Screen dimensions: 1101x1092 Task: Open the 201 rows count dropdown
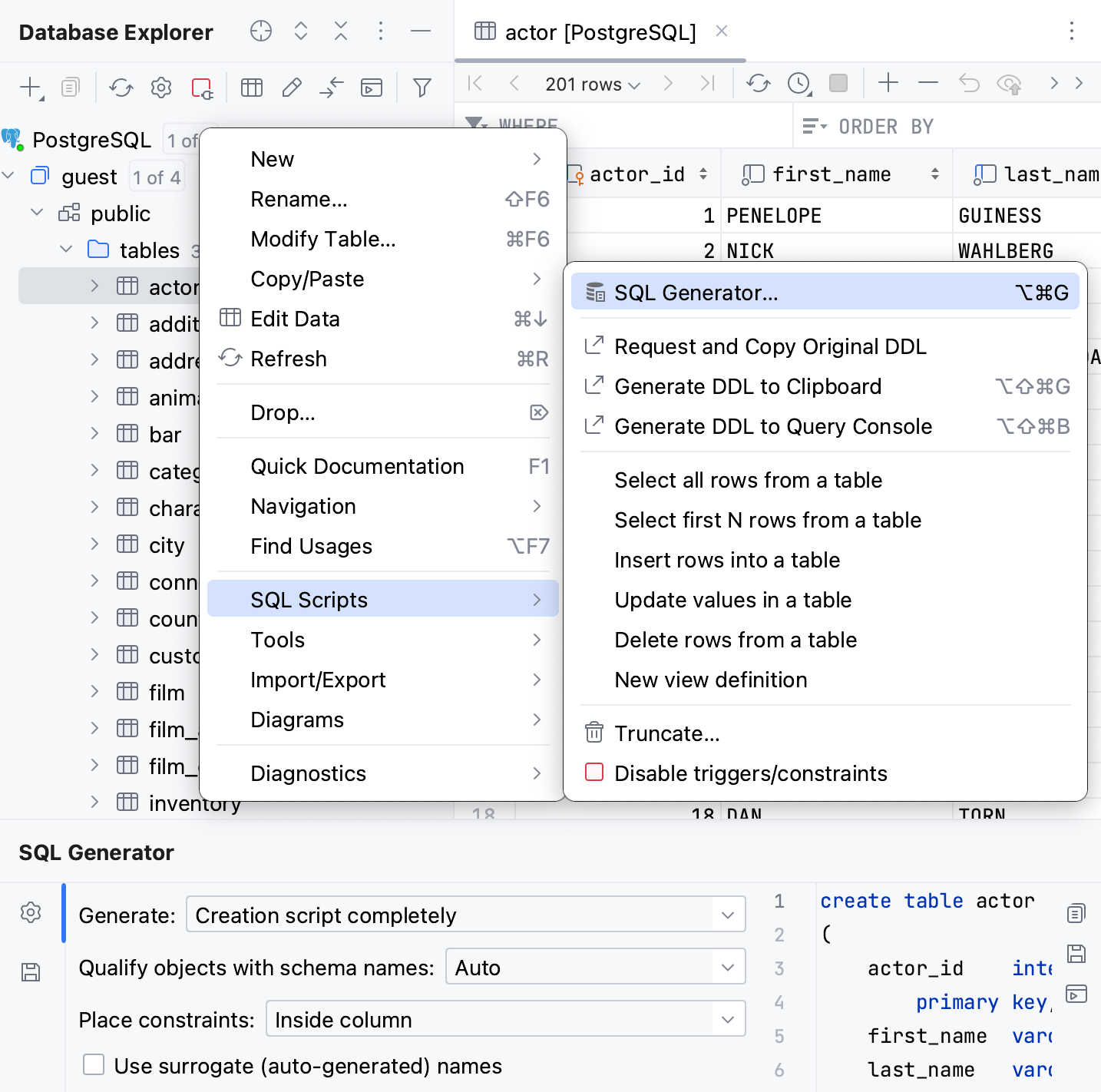pyautogui.click(x=590, y=84)
